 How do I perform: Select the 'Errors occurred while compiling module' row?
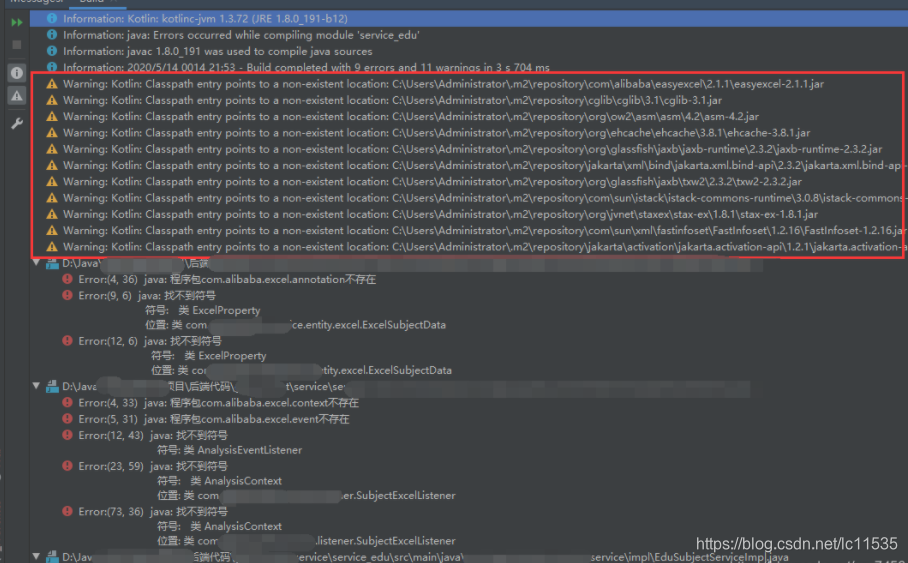point(468,35)
